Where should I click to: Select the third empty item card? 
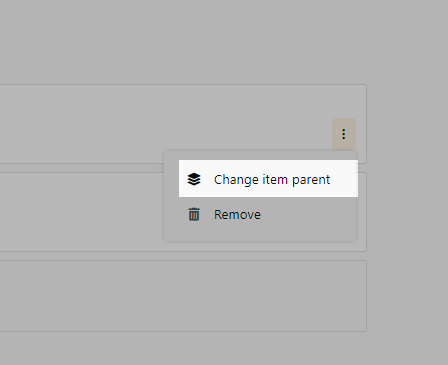[183, 296]
